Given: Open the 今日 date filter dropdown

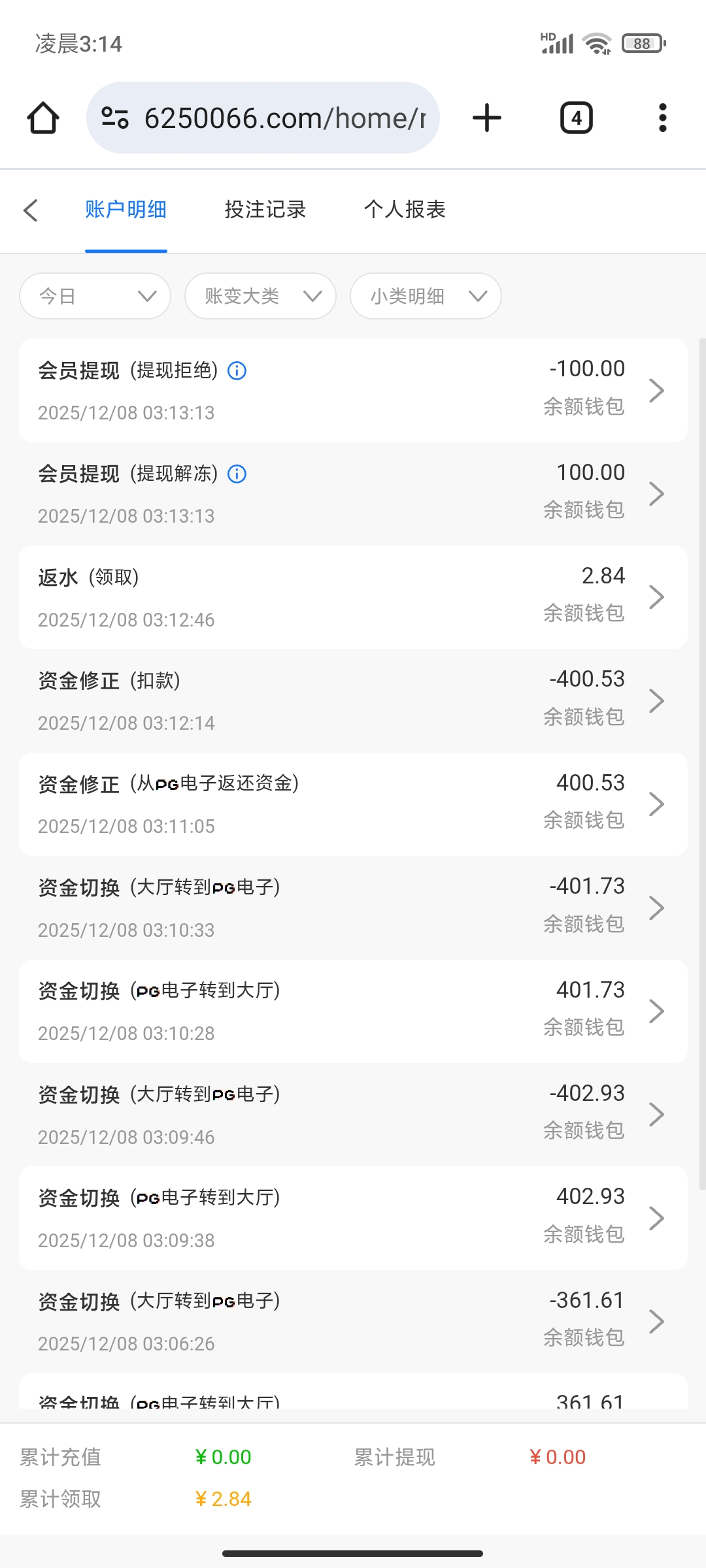Looking at the screenshot, I should click(x=95, y=295).
